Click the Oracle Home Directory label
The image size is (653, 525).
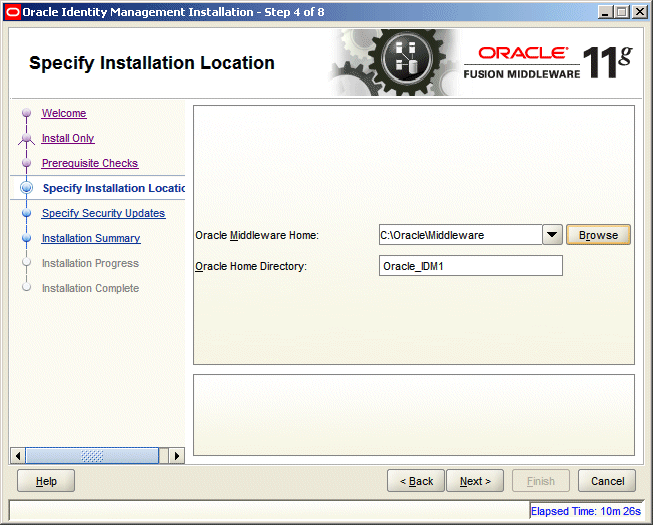pyautogui.click(x=251, y=266)
